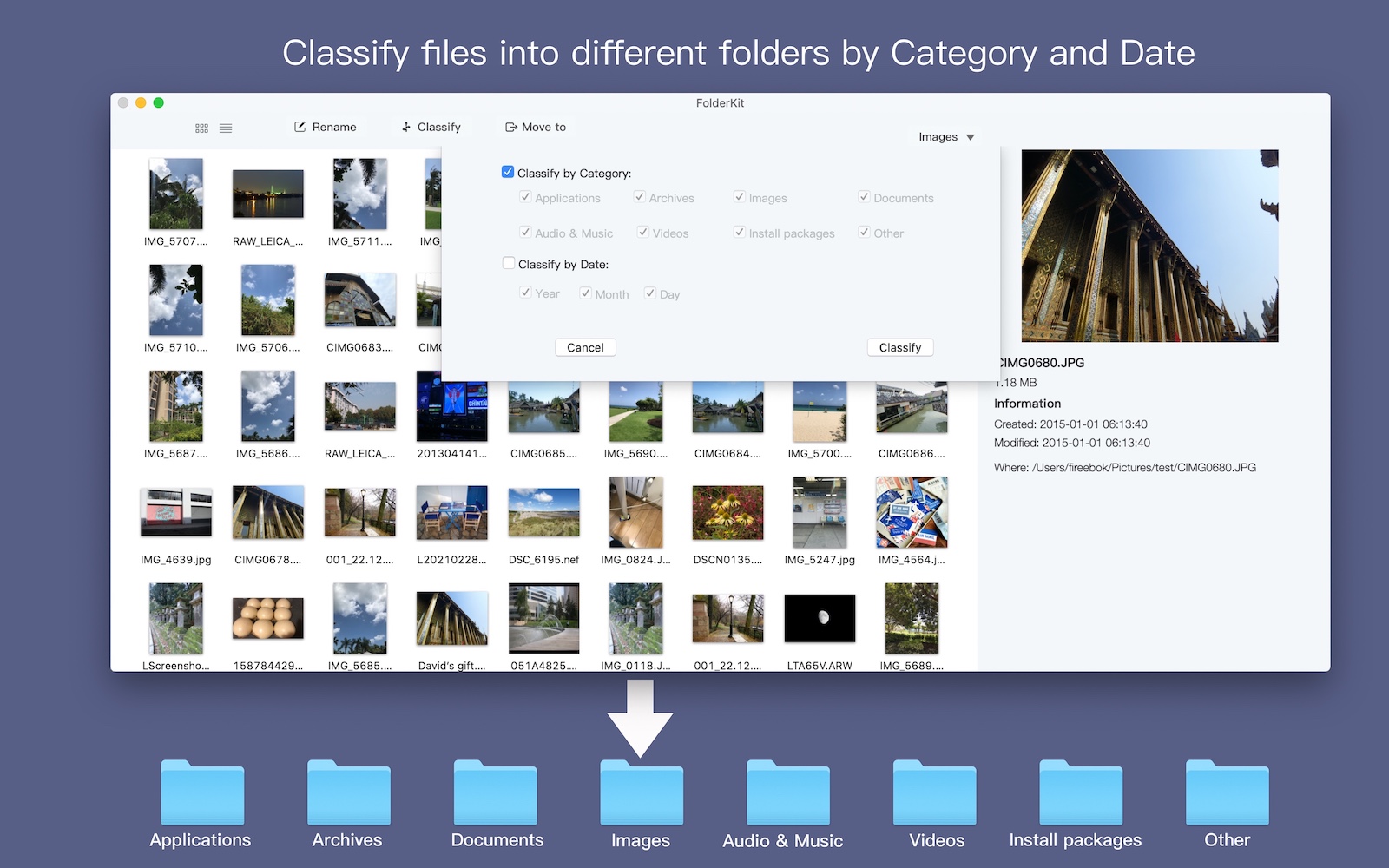Select the 051A4825 thumbnail
The height and width of the screenshot is (868, 1389).
544,618
